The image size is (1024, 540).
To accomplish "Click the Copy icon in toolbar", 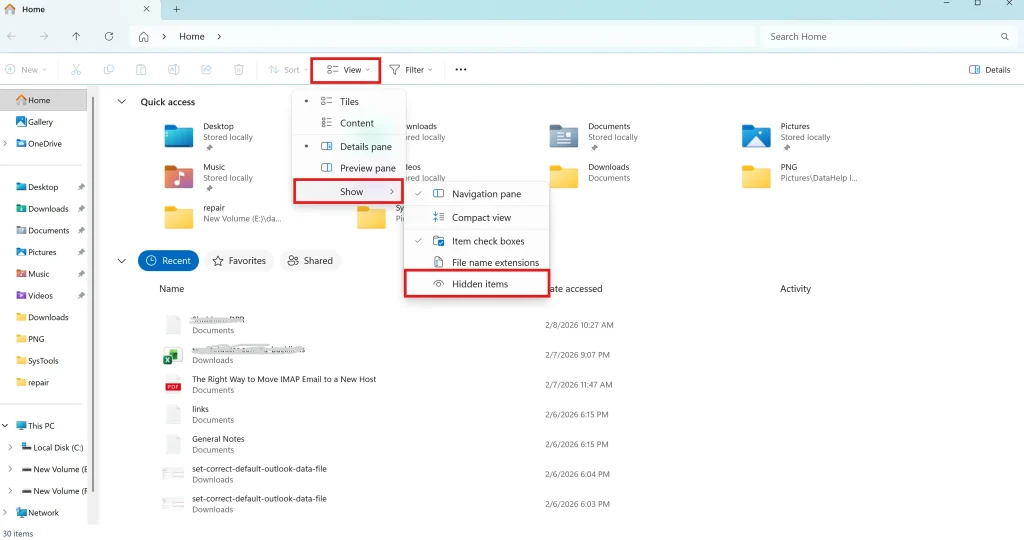I will tap(108, 69).
